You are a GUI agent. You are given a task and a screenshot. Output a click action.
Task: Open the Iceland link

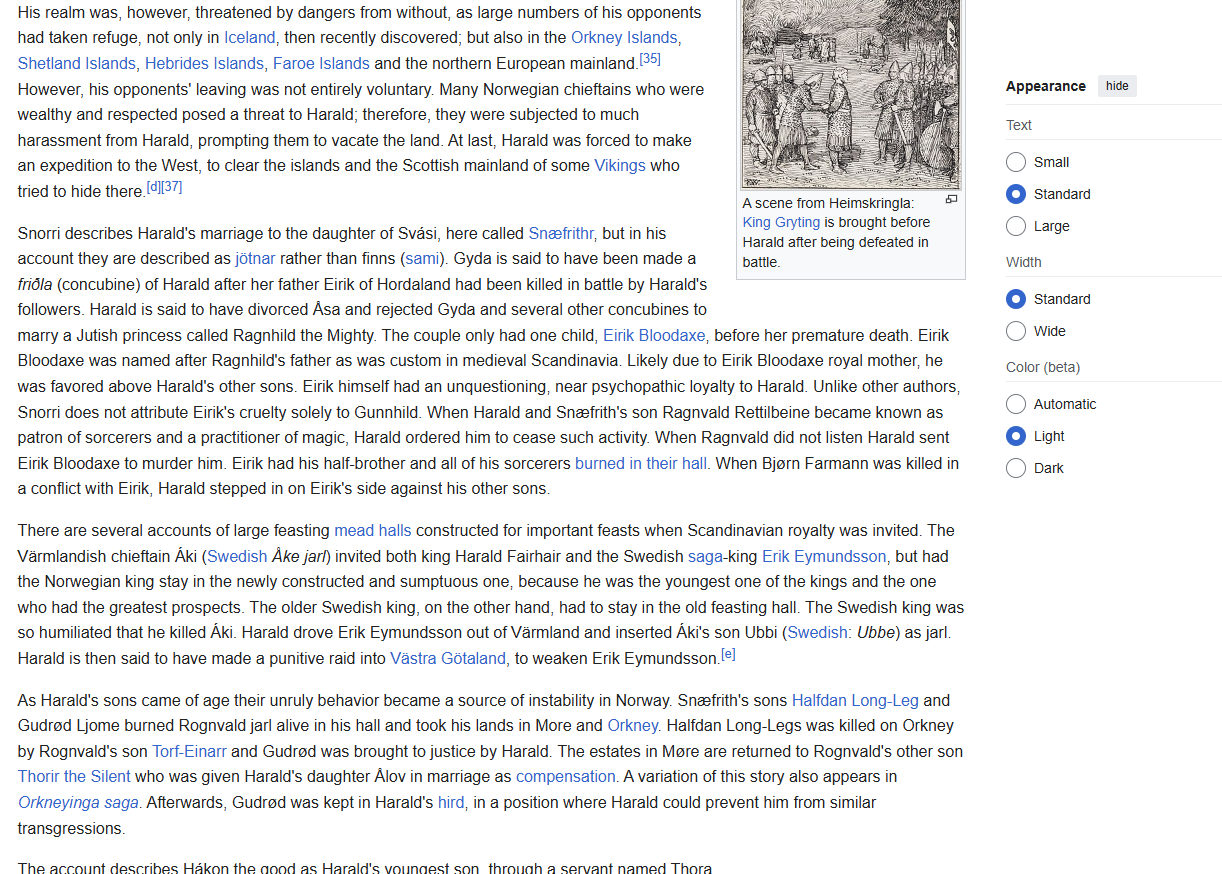(250, 37)
